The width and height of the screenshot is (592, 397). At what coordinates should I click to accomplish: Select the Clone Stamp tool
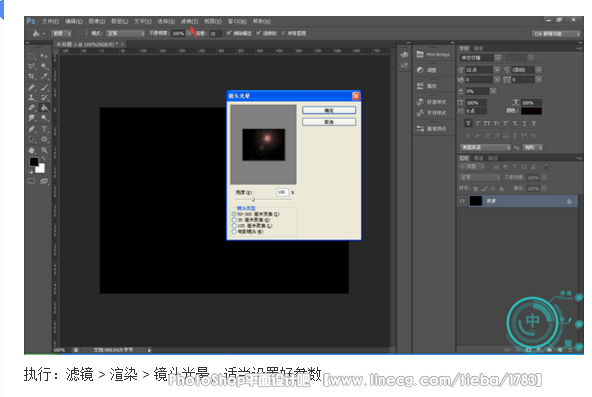pyautogui.click(x=32, y=98)
